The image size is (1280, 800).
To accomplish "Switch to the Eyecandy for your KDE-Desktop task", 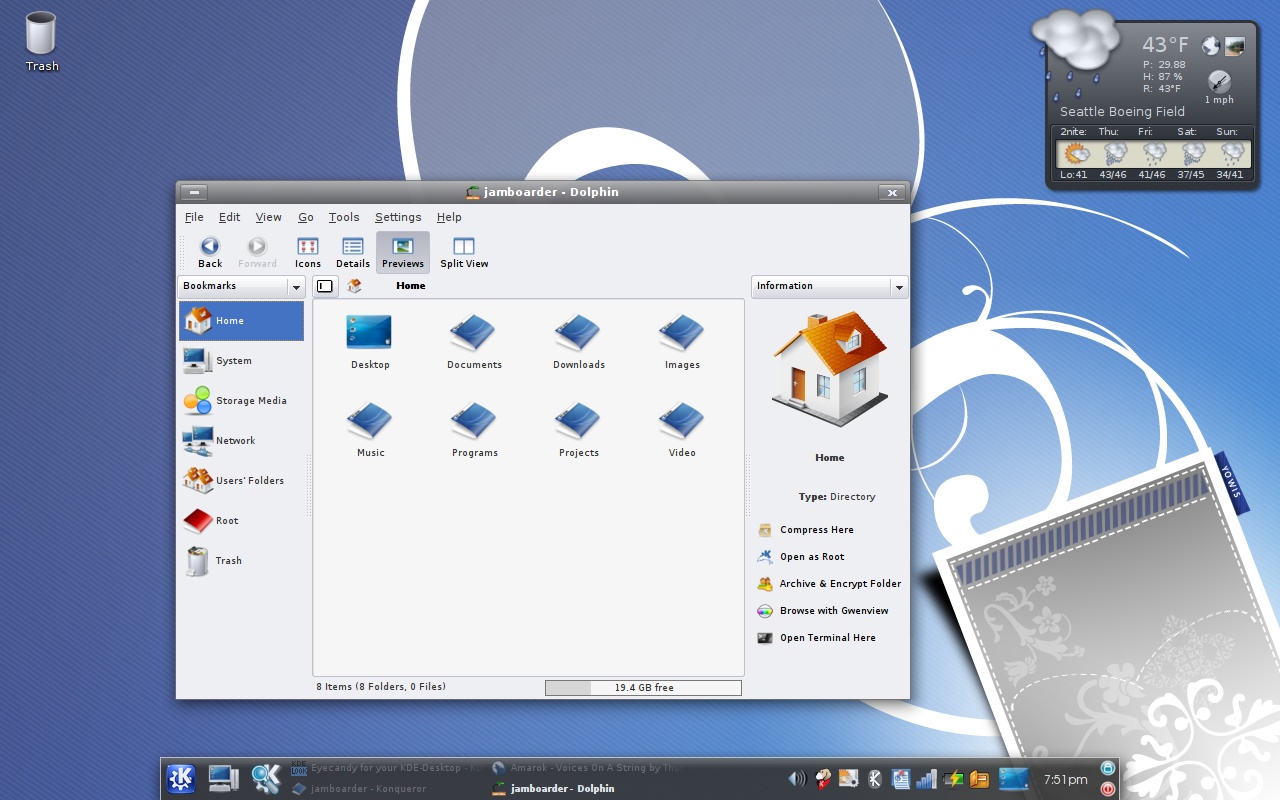I will tap(385, 768).
